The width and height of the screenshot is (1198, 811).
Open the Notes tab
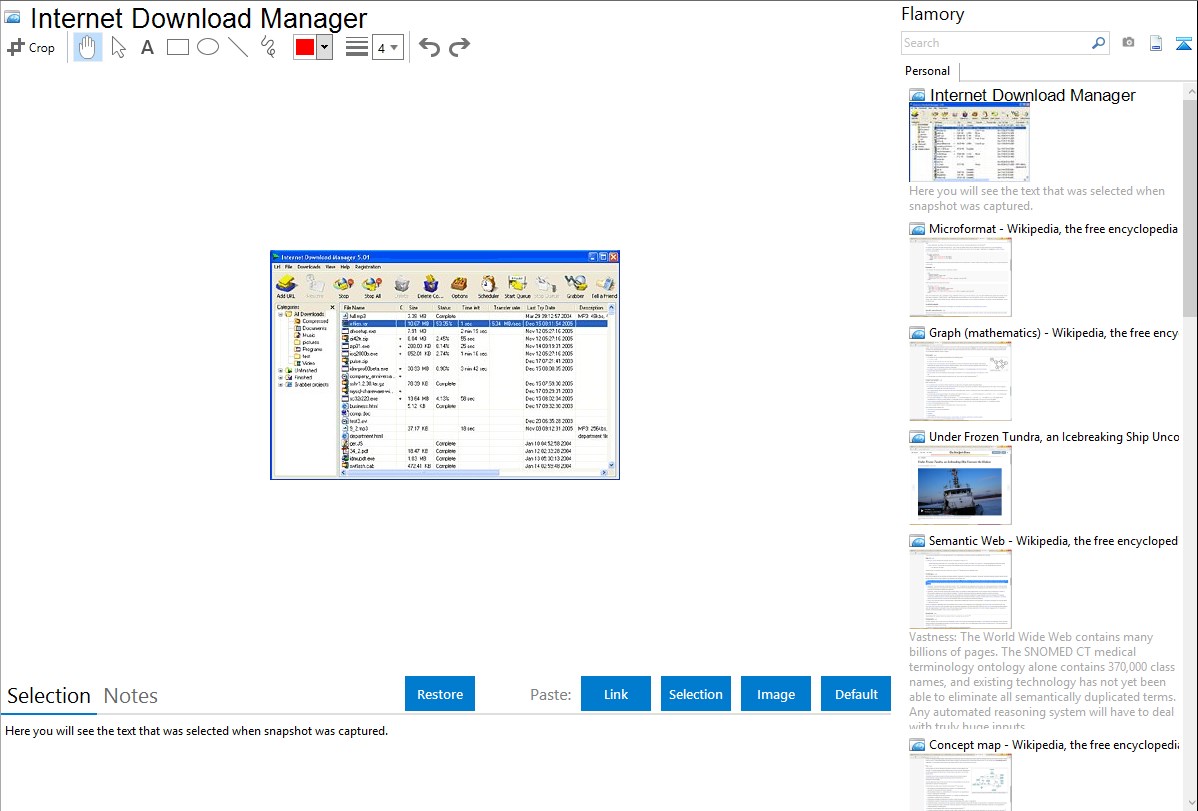pos(131,696)
